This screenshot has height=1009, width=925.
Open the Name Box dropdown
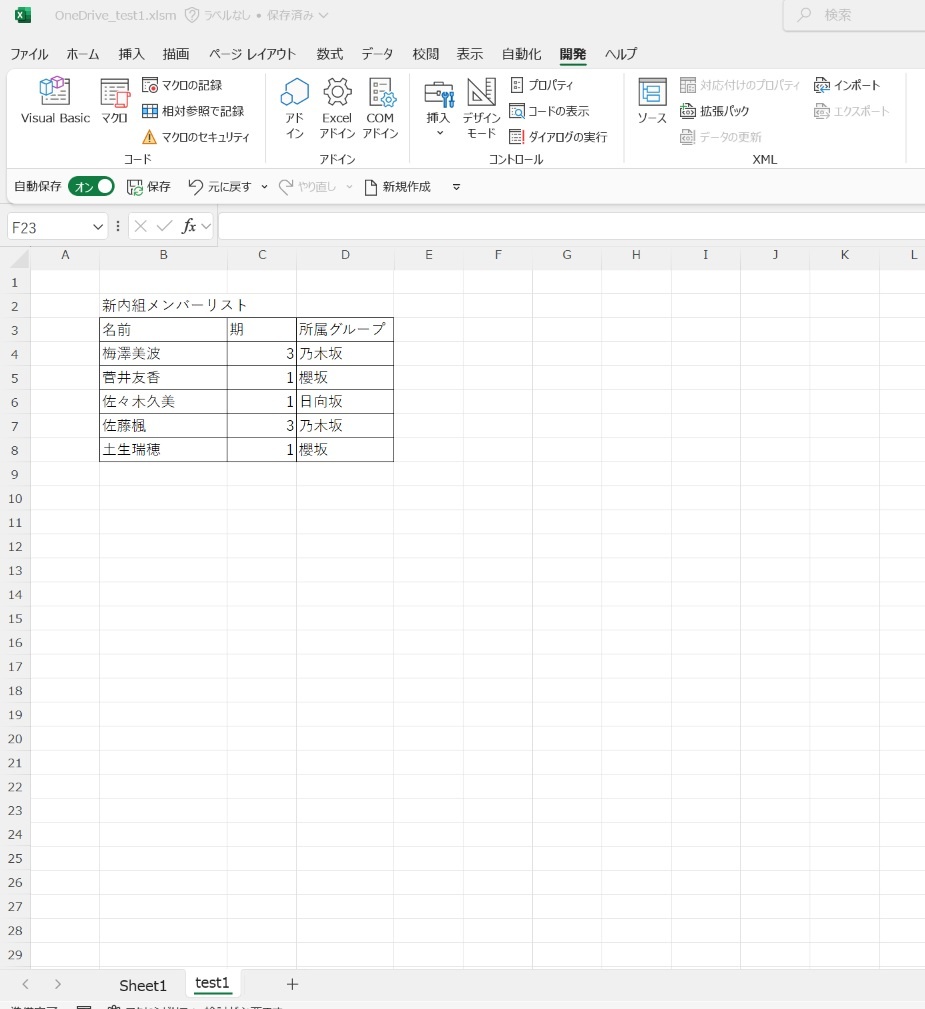pyautogui.click(x=98, y=227)
